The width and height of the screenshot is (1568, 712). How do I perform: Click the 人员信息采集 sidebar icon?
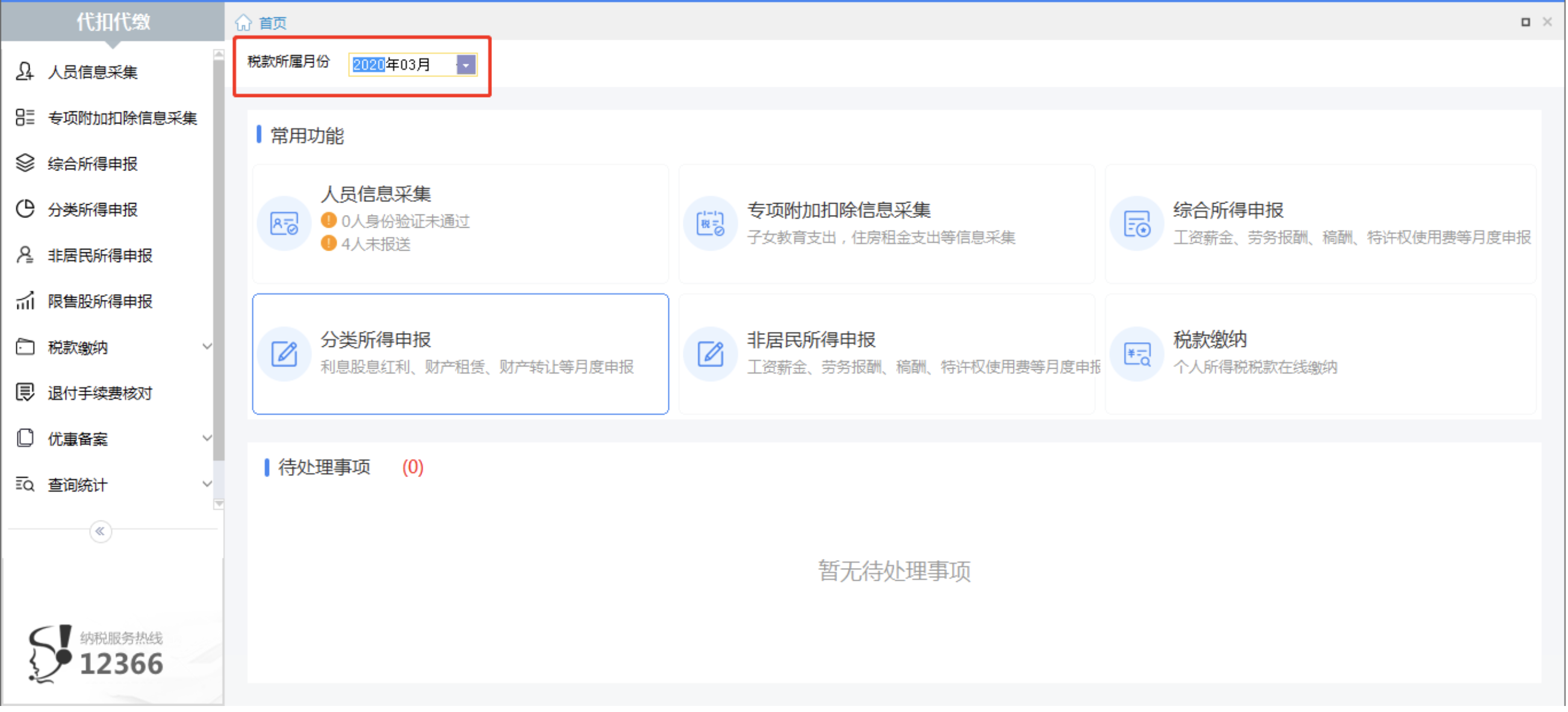[x=25, y=71]
